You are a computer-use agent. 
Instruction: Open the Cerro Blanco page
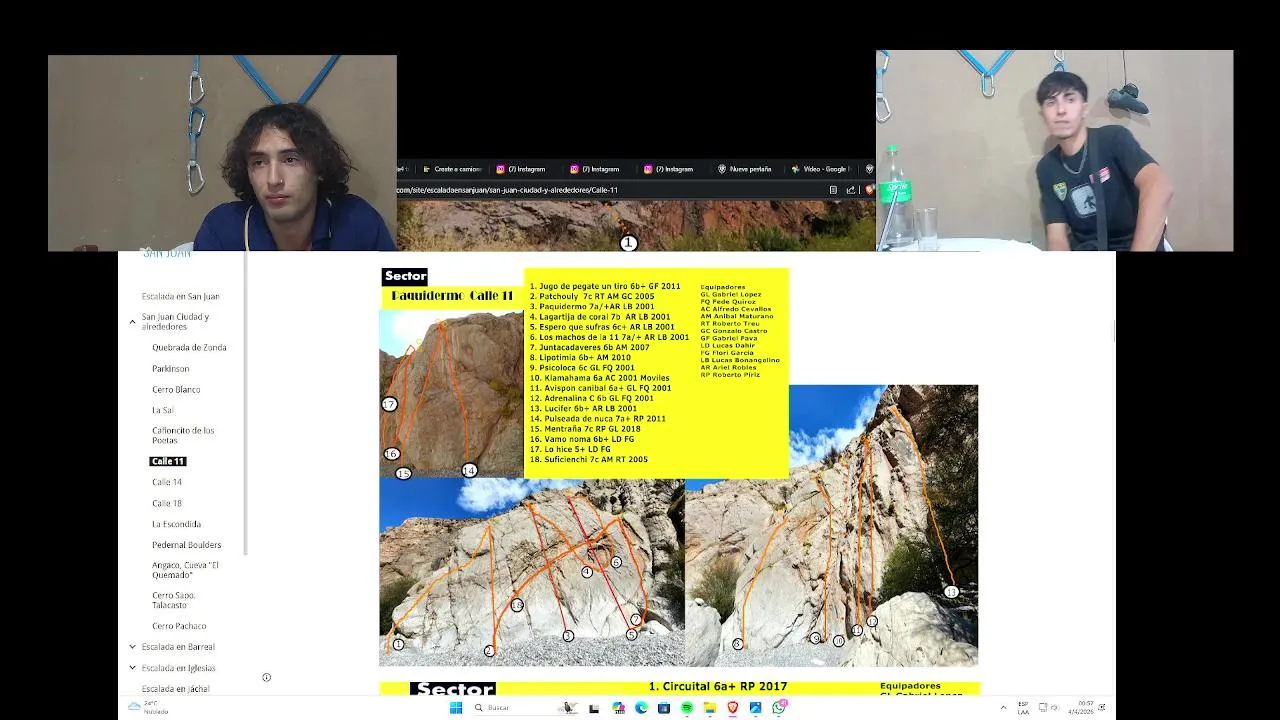click(x=176, y=390)
